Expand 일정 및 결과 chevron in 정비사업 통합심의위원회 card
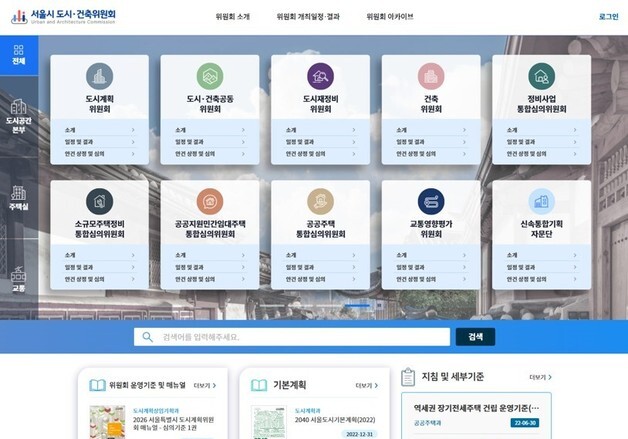Screen dimensions: 628x439 tap(575, 142)
